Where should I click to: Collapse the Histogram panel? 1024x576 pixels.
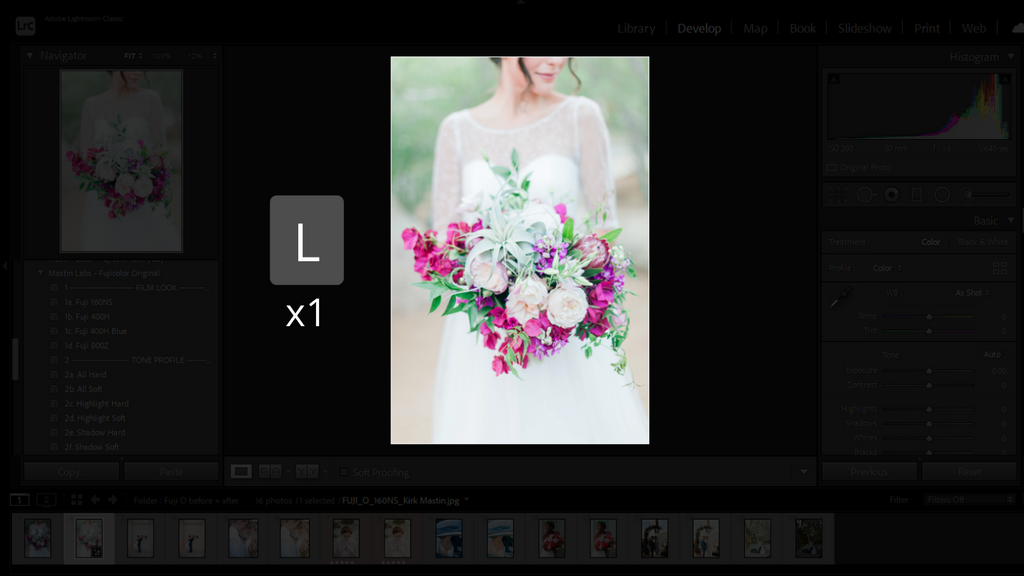pyautogui.click(x=1011, y=57)
